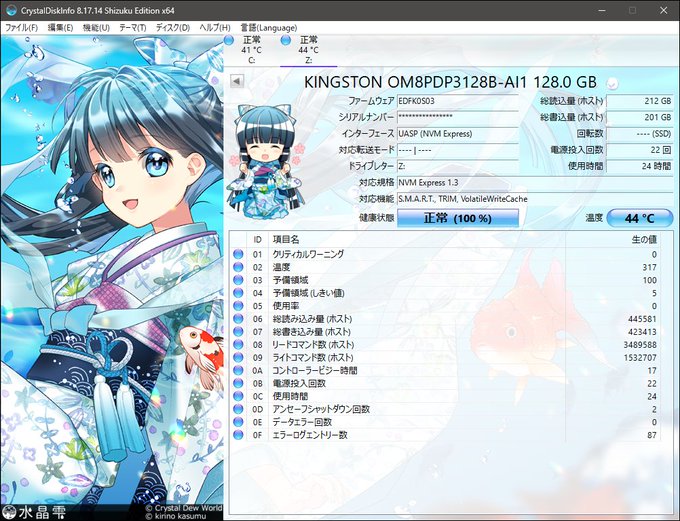
Task: Click the status orb for 総書き込み量 (ホスト) row
Action: [x=238, y=332]
